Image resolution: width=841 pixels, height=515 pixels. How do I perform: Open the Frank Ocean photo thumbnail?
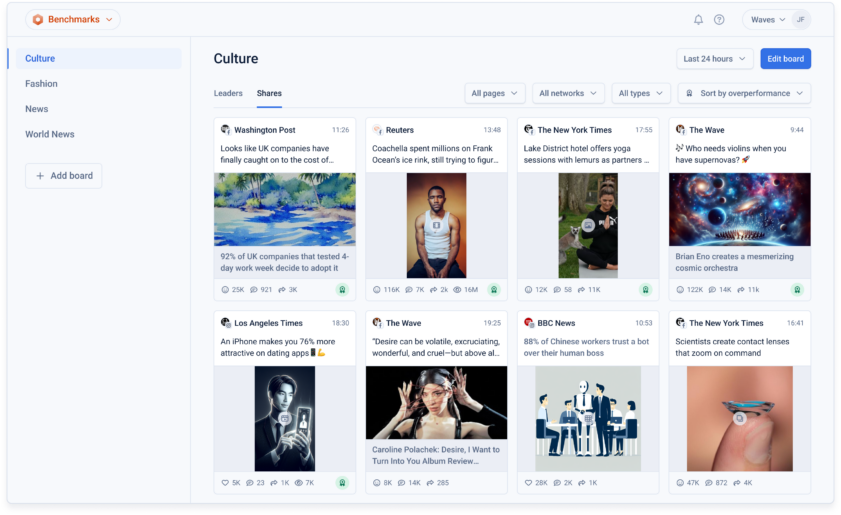point(436,225)
